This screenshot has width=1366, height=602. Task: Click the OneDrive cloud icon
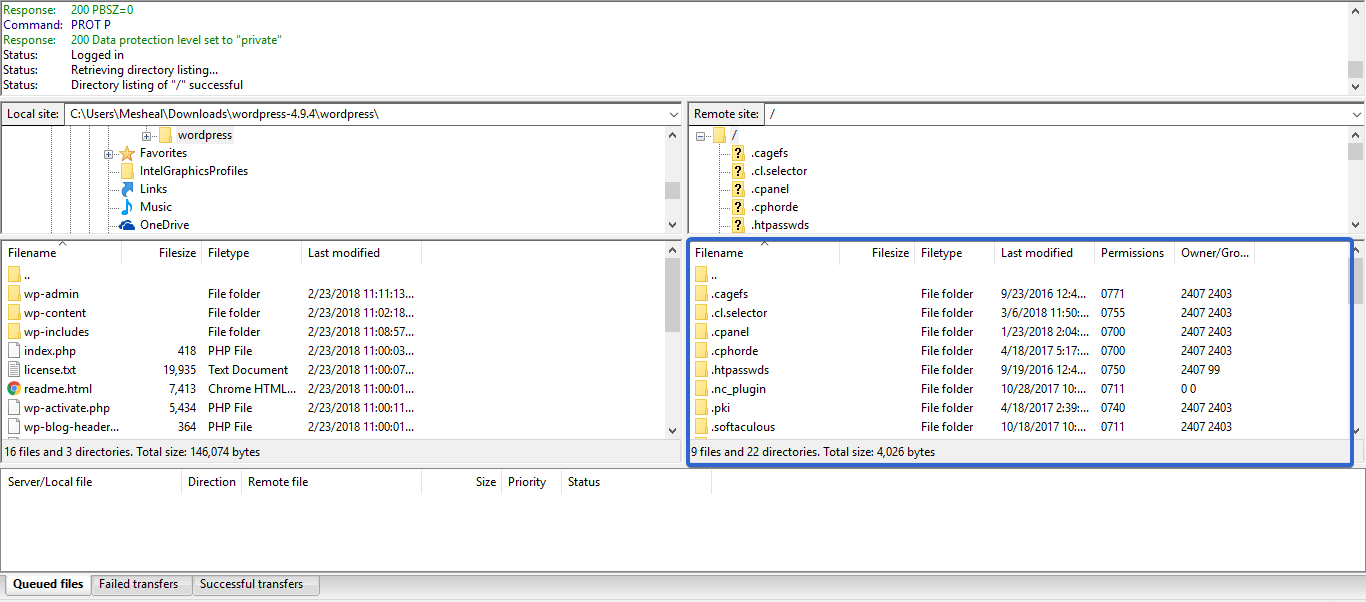point(127,225)
